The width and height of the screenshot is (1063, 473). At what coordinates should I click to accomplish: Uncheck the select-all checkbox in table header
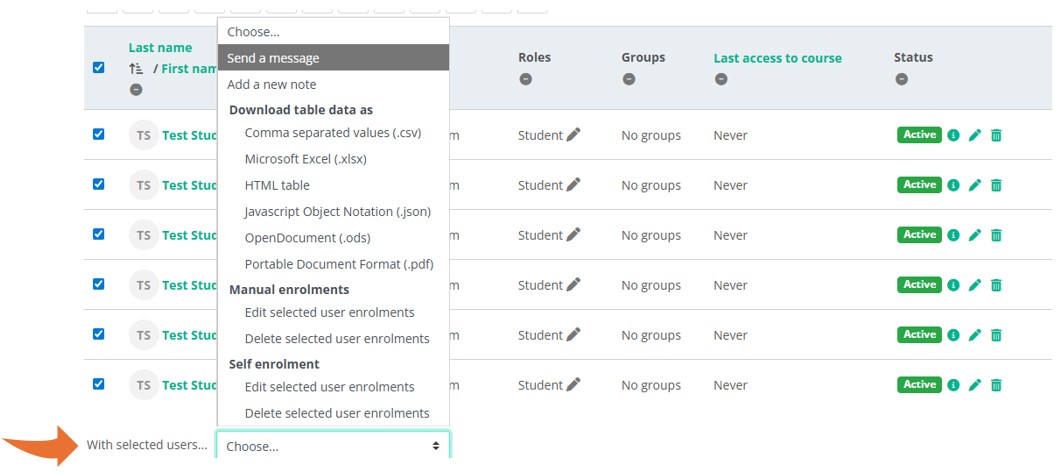[x=98, y=68]
